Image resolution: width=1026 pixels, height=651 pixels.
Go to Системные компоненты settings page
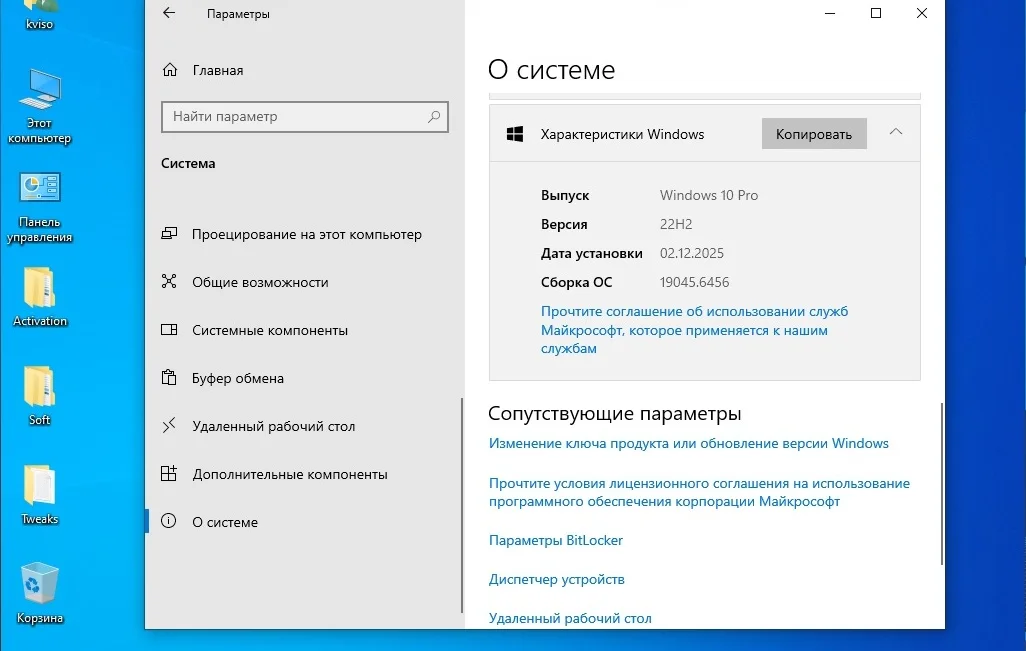(x=270, y=330)
